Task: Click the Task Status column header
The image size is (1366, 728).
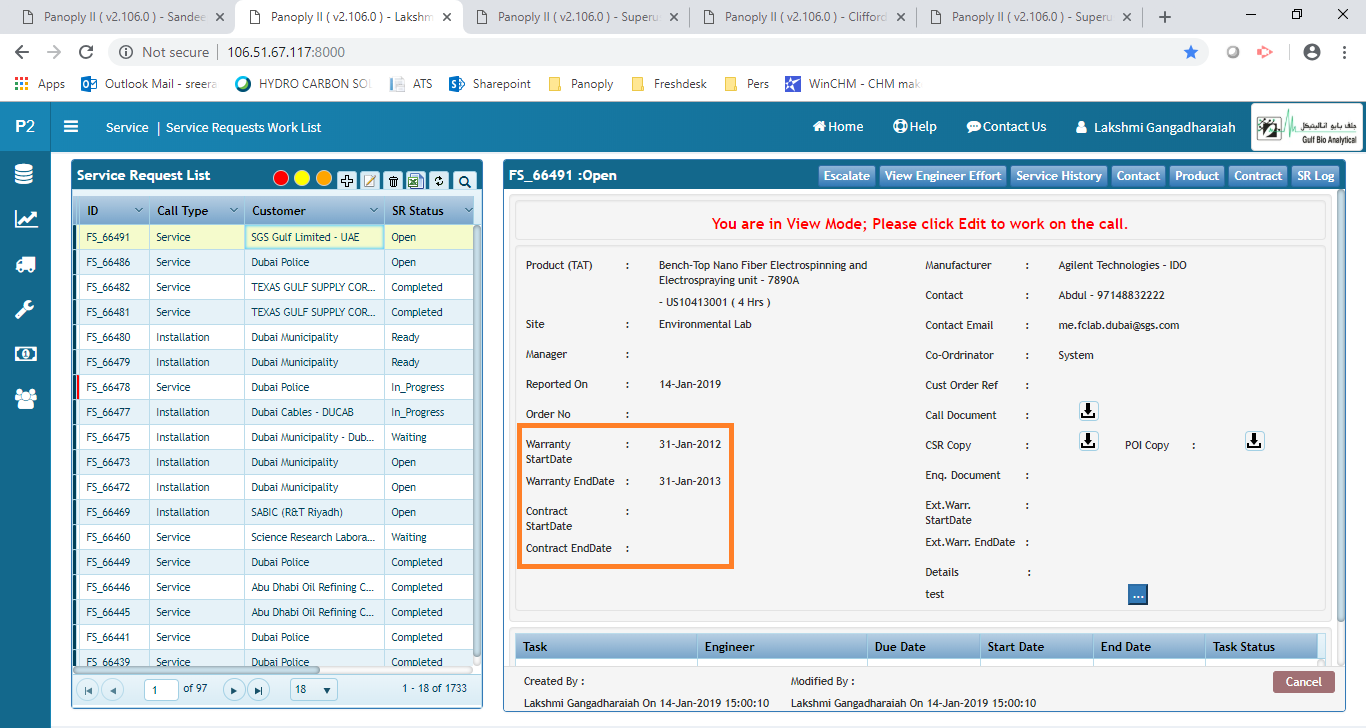Action: pos(1262,647)
